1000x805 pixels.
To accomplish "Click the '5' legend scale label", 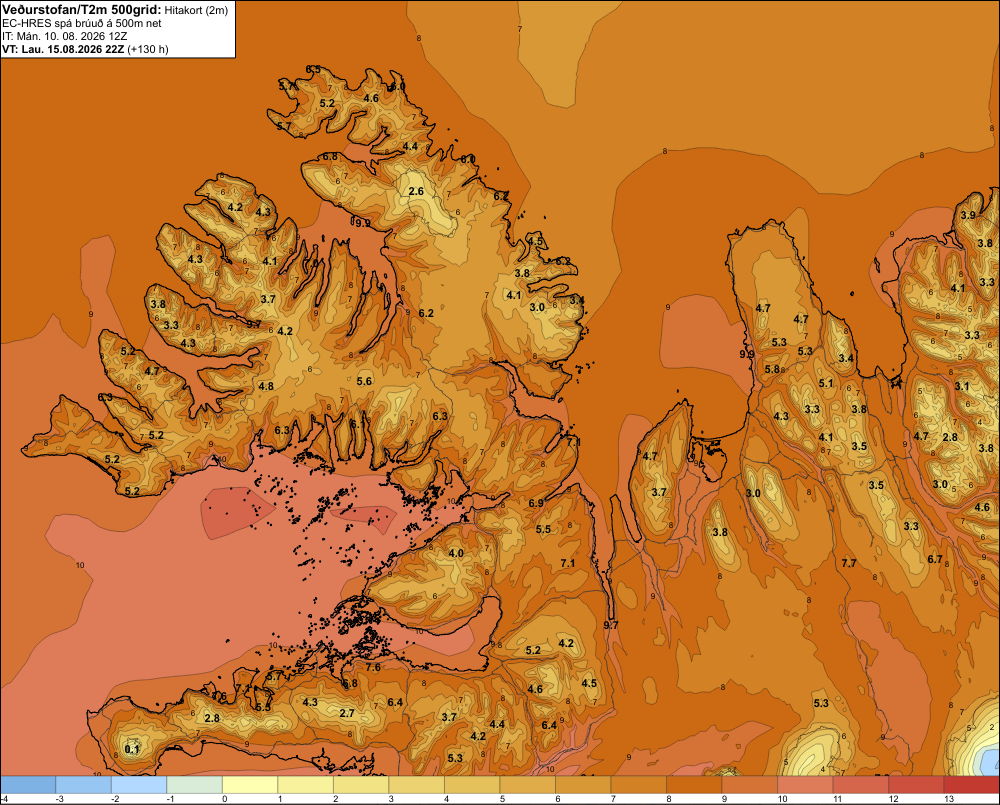I will click(x=502, y=799).
